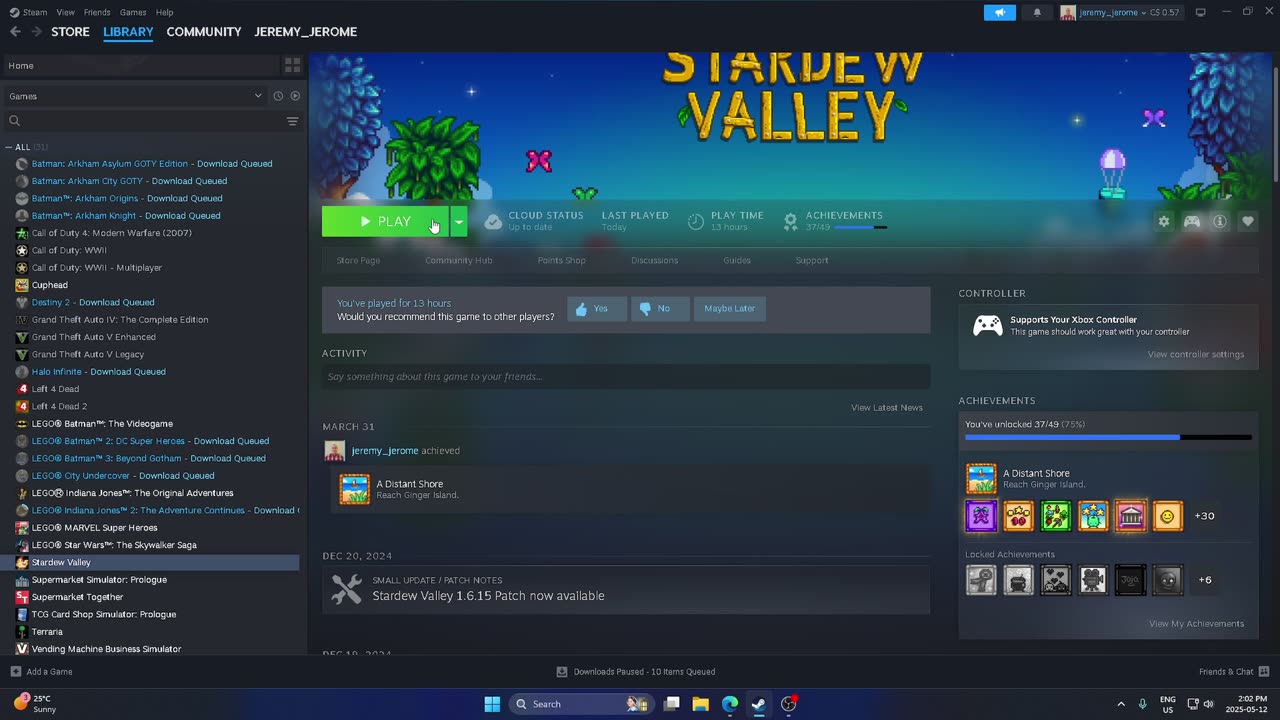Click Add a Game
1280x720 pixels.
[41, 672]
